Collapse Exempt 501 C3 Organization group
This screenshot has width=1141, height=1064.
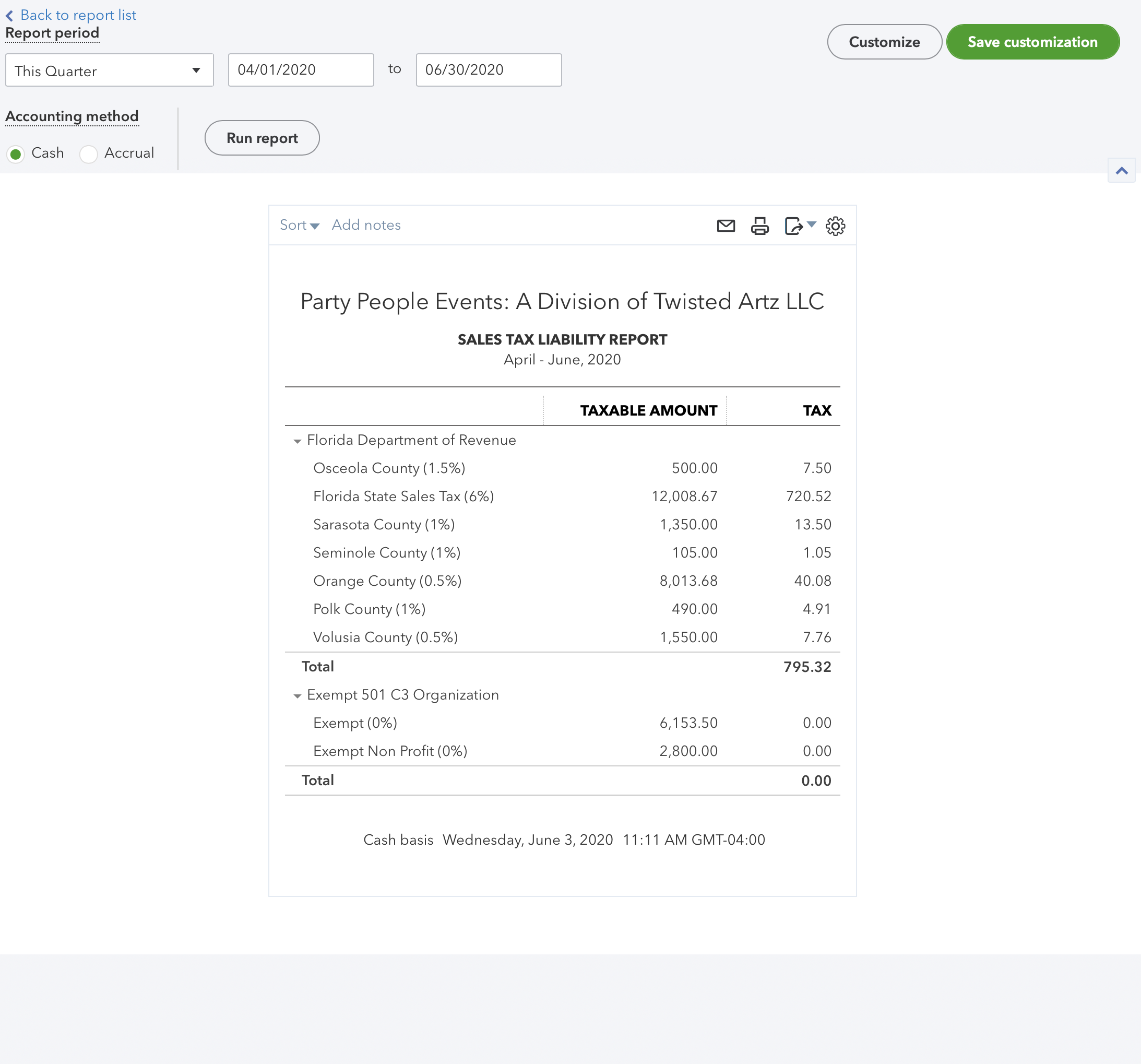point(298,696)
